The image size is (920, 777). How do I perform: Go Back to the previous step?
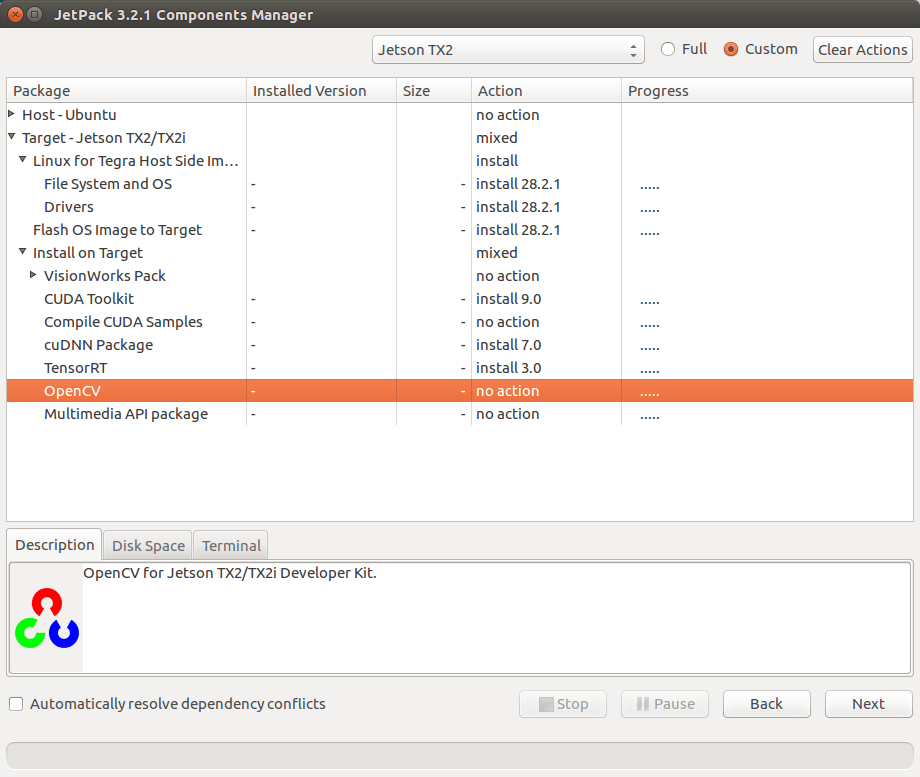(x=766, y=704)
